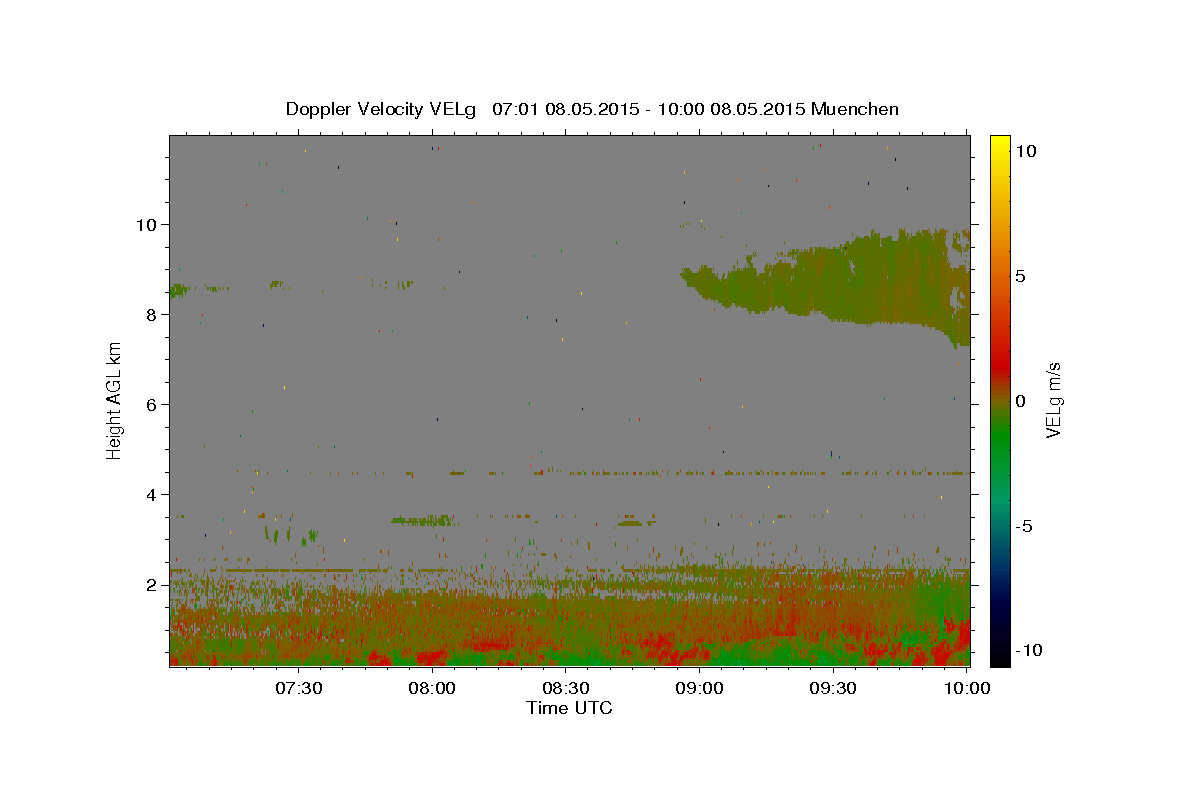Viewport: 1200px width, 800px height.
Task: Click the small green echo at 3.4 km near 08:00
Action: (x=423, y=520)
